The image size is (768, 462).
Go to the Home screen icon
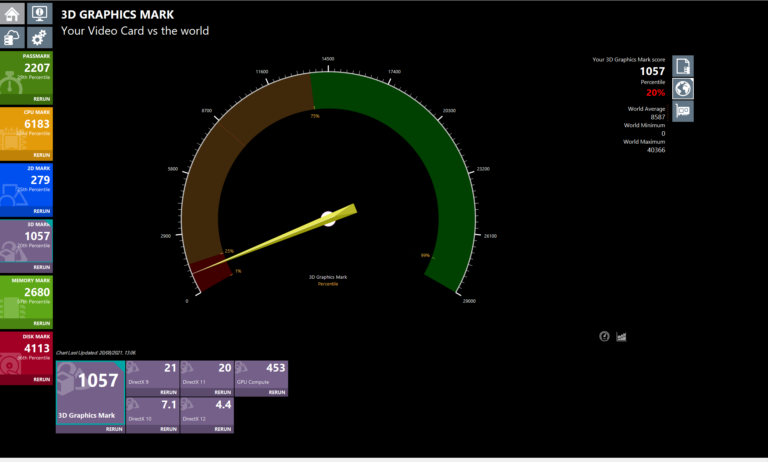[13, 13]
